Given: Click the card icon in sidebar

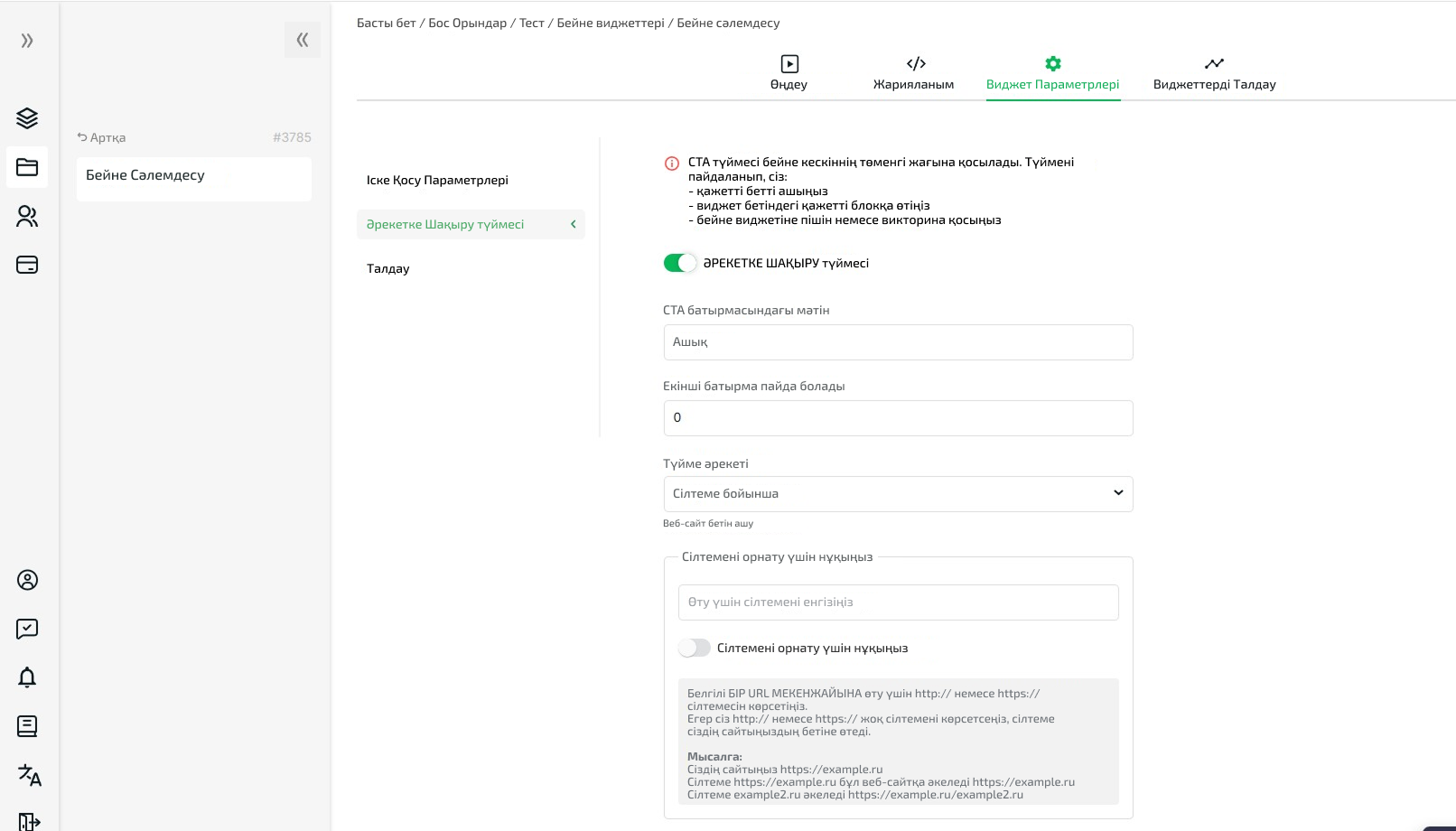Looking at the screenshot, I should (27, 265).
